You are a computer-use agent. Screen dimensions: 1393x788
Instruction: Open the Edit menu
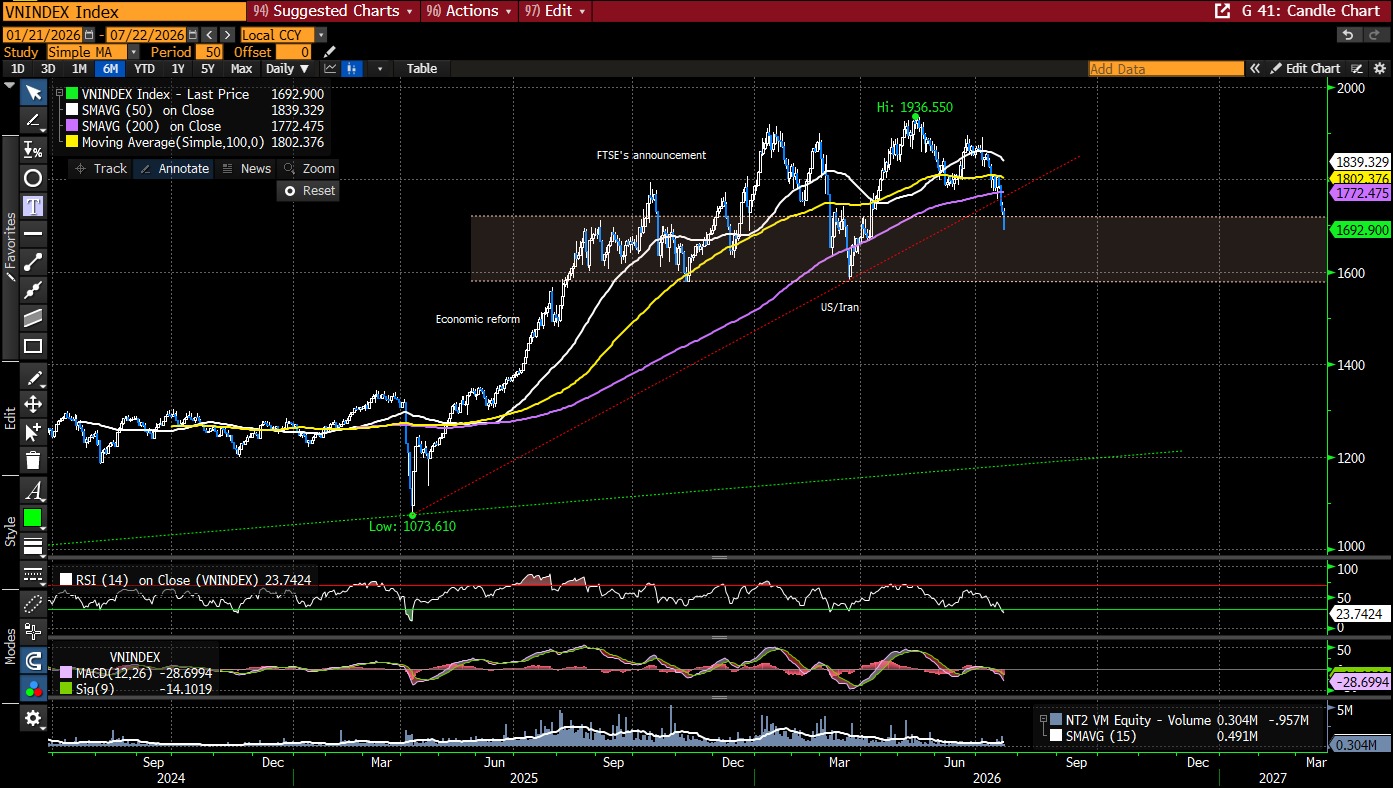pos(555,11)
